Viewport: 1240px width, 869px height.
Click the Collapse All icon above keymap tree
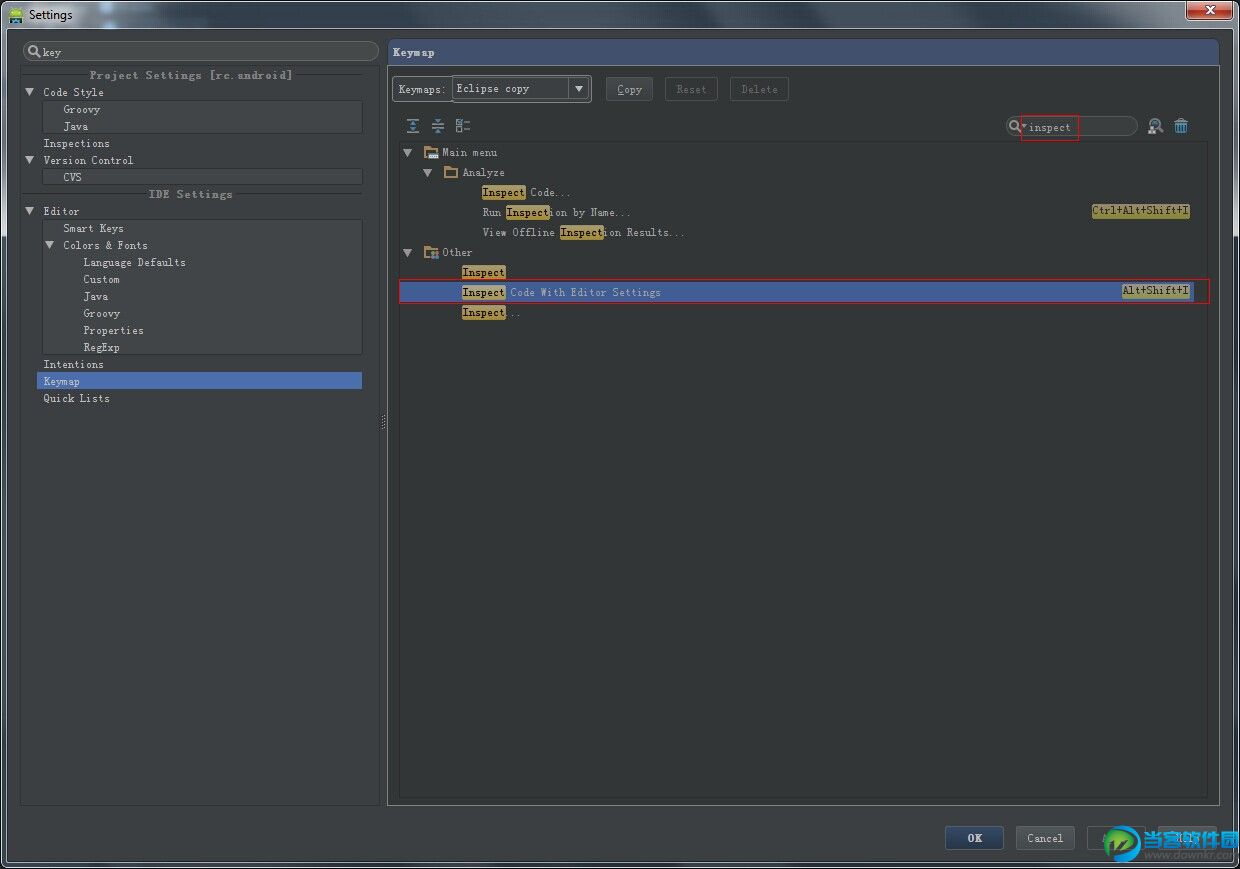[x=438, y=126]
